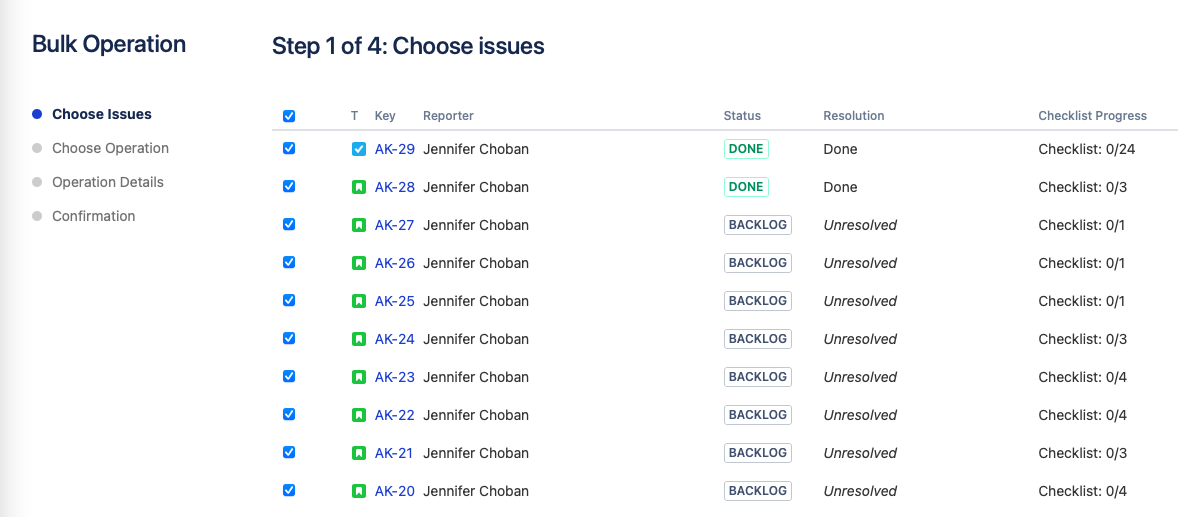Click the story icon beside AK-21
The height and width of the screenshot is (517, 1178).
coord(359,453)
